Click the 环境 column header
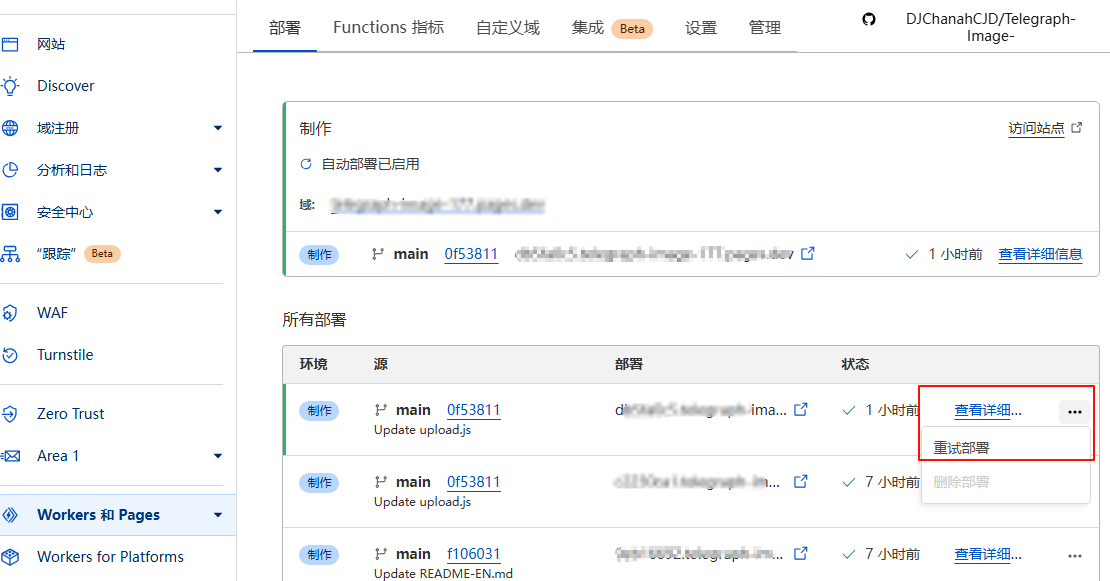The height and width of the screenshot is (581, 1110). tap(314, 364)
